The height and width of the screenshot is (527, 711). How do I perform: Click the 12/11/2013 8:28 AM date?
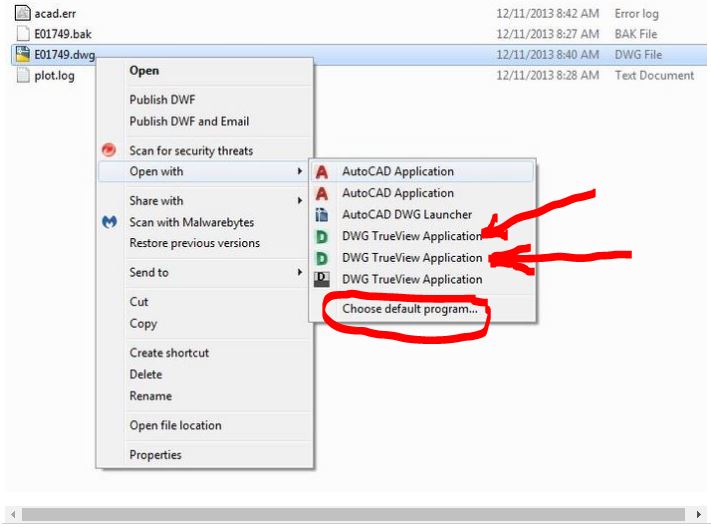coord(547,75)
